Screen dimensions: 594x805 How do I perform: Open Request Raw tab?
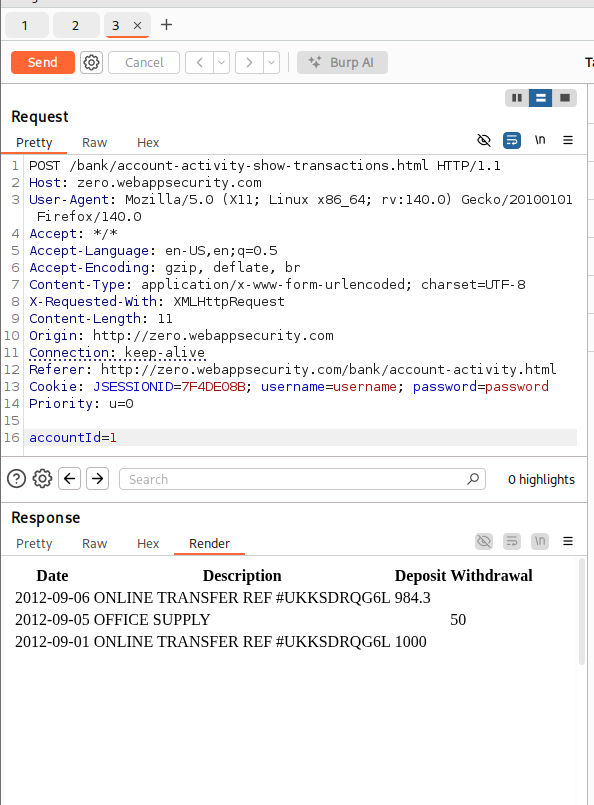94,142
